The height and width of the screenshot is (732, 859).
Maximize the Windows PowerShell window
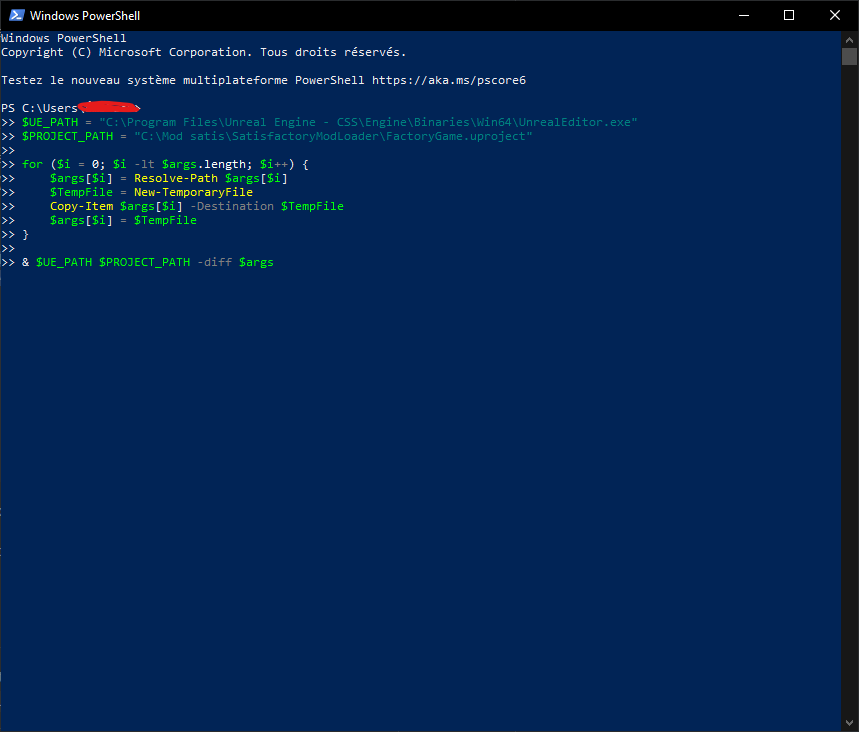tap(789, 15)
